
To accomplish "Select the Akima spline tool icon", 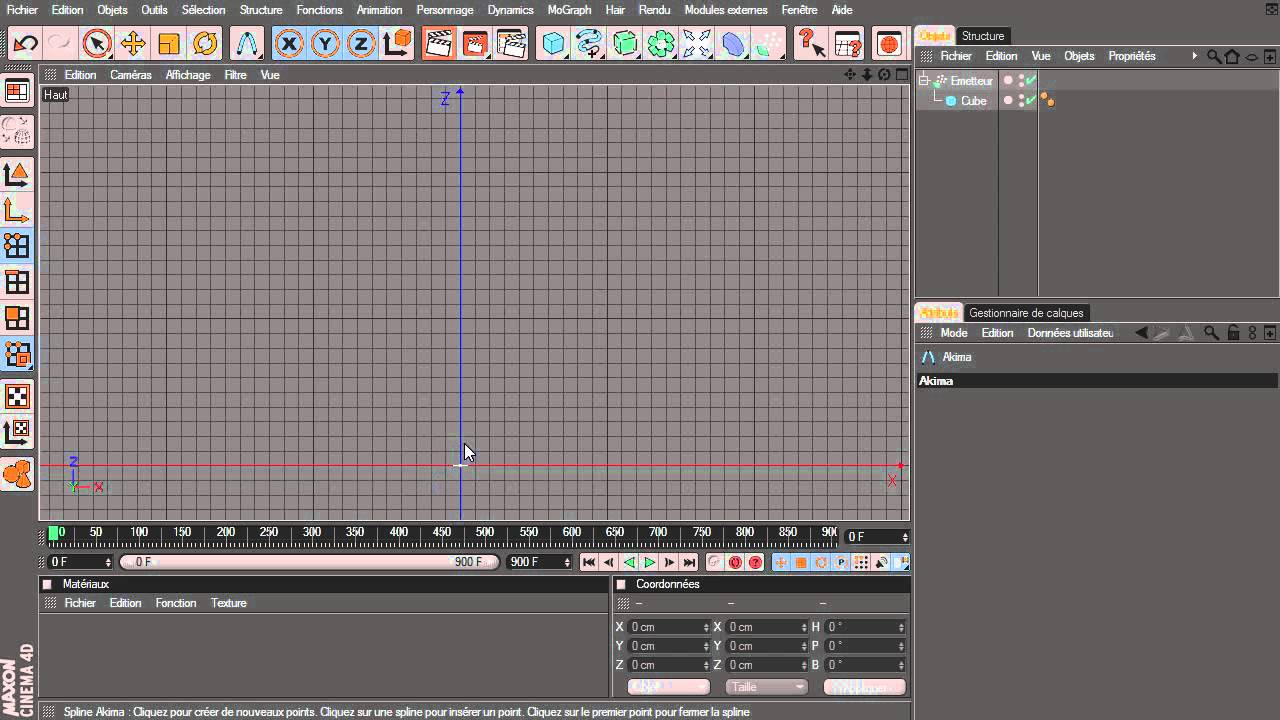I will pos(247,44).
